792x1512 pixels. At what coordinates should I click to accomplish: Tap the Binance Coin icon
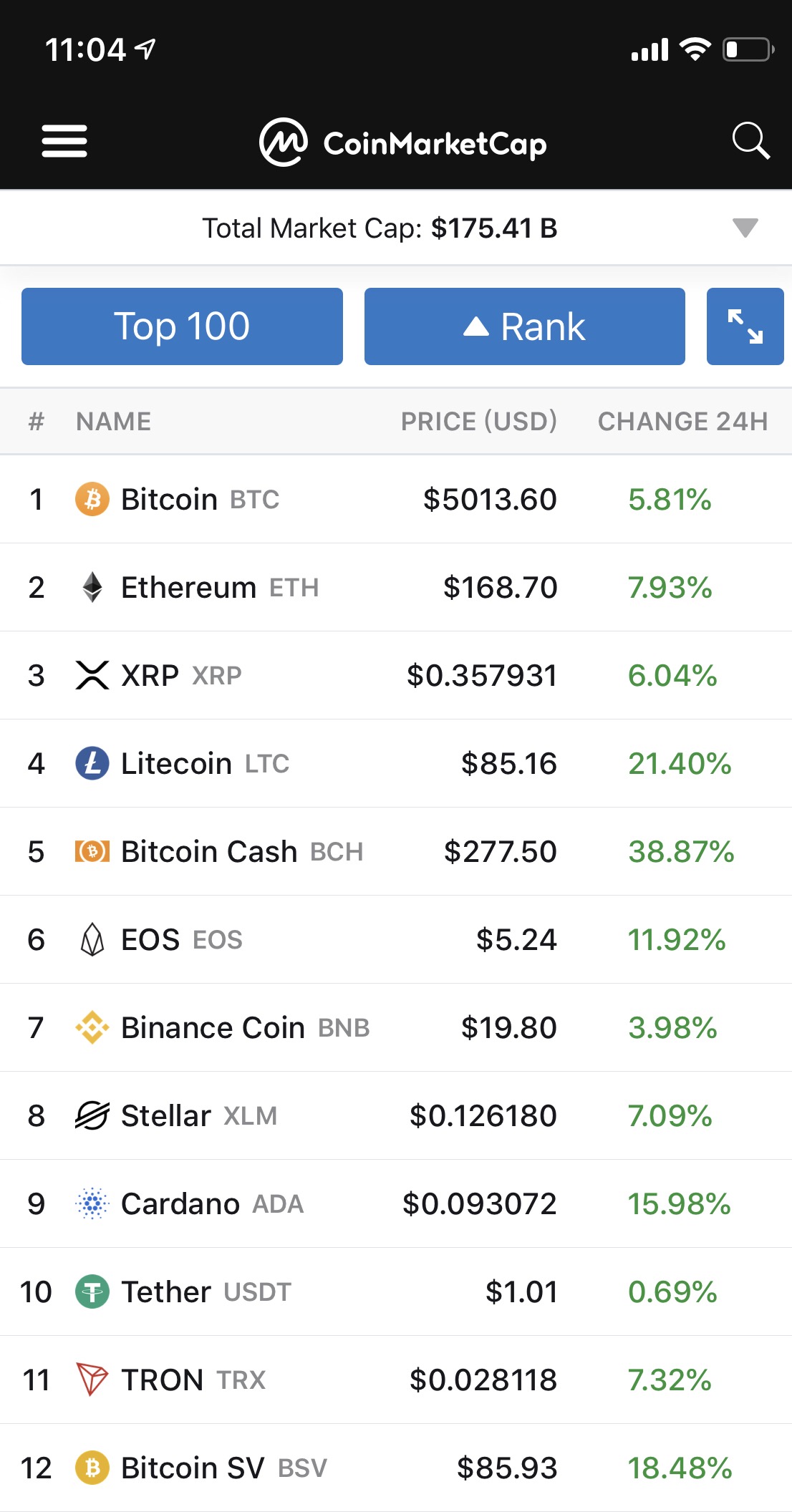coord(92,1027)
